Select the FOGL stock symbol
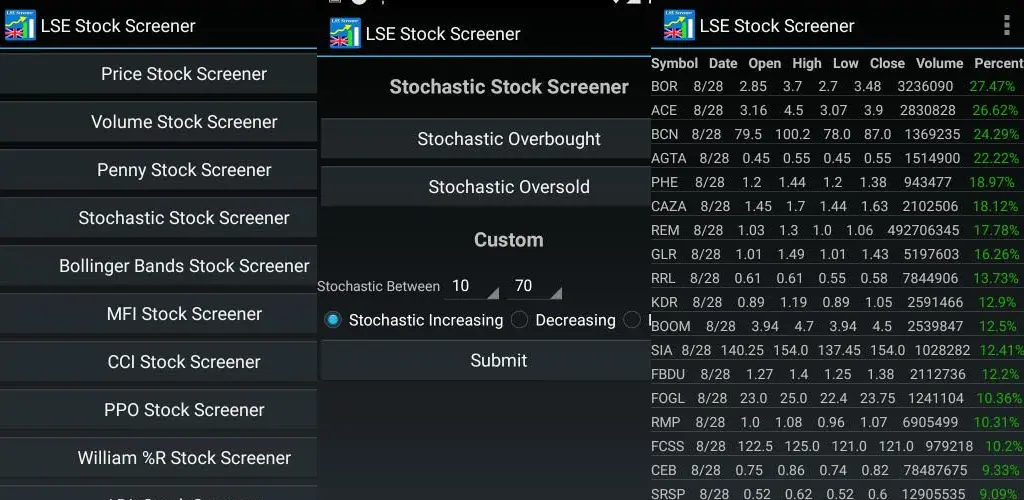The width and height of the screenshot is (1024, 500). pos(667,398)
